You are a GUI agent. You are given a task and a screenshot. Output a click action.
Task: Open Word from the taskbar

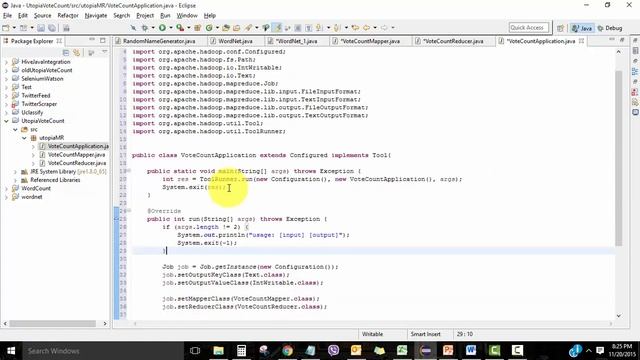click(471, 351)
